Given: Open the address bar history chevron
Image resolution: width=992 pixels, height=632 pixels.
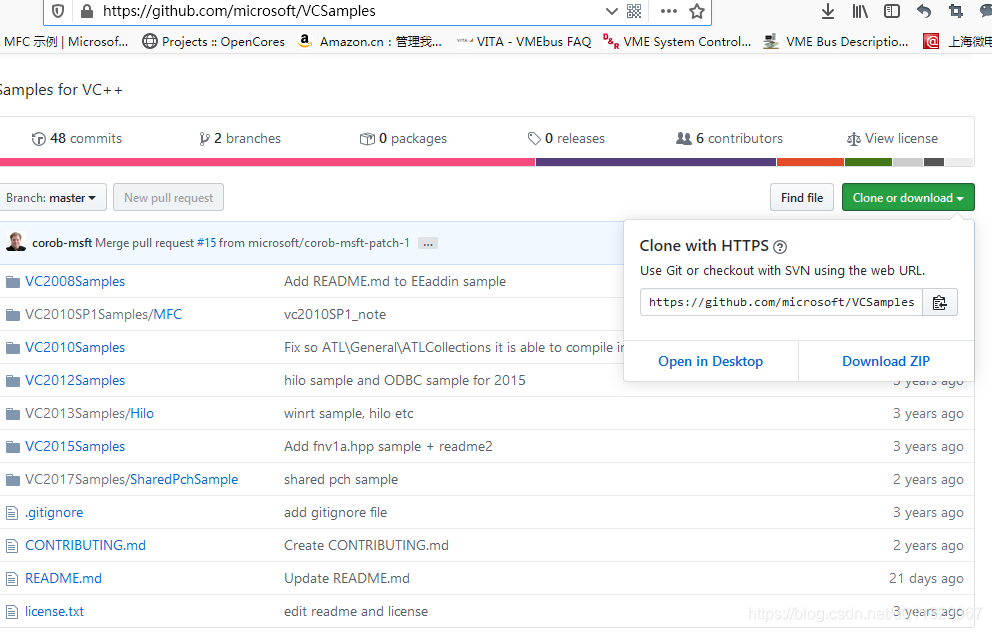Looking at the screenshot, I should click(612, 13).
